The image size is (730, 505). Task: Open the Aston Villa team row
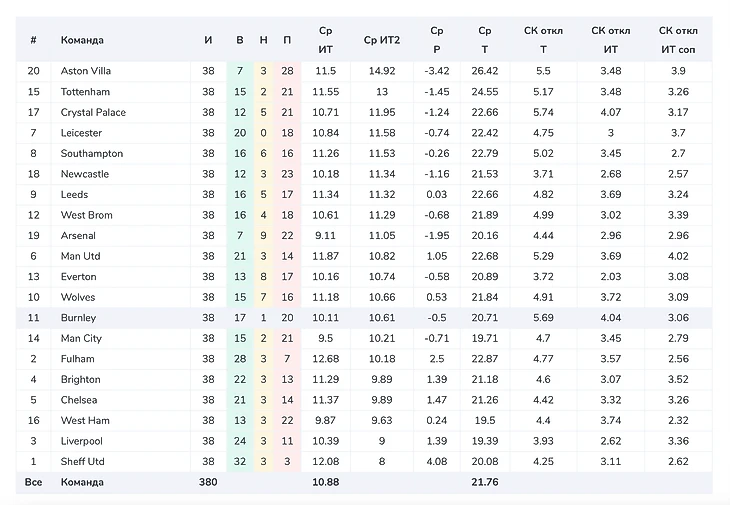pos(85,71)
